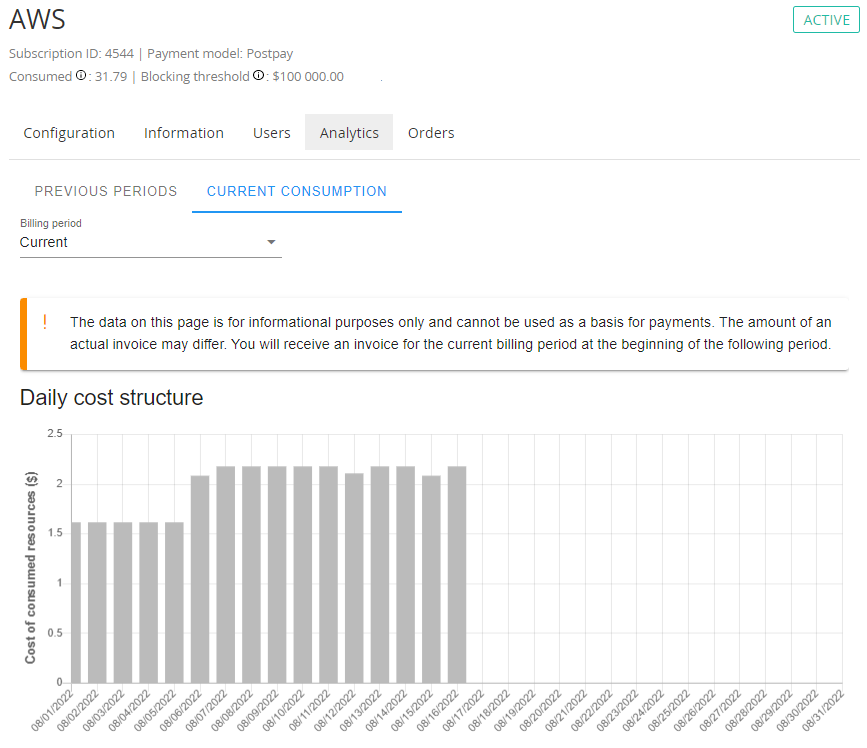Click the 2.5 y-axis tick label
The width and height of the screenshot is (867, 748).
pos(55,433)
